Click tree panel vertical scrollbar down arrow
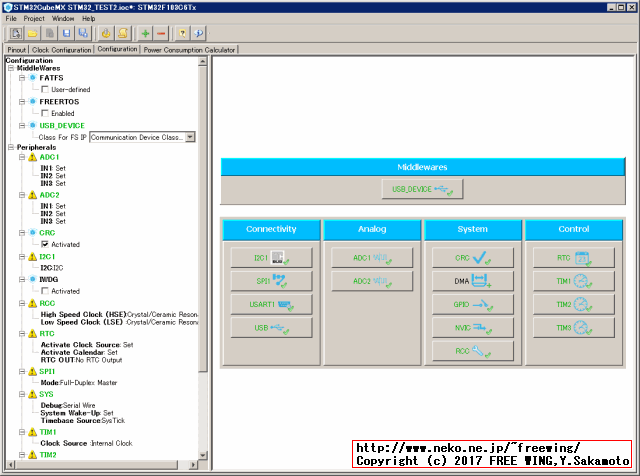Viewport: 640px width, 476px height. pyautogui.click(x=203, y=455)
